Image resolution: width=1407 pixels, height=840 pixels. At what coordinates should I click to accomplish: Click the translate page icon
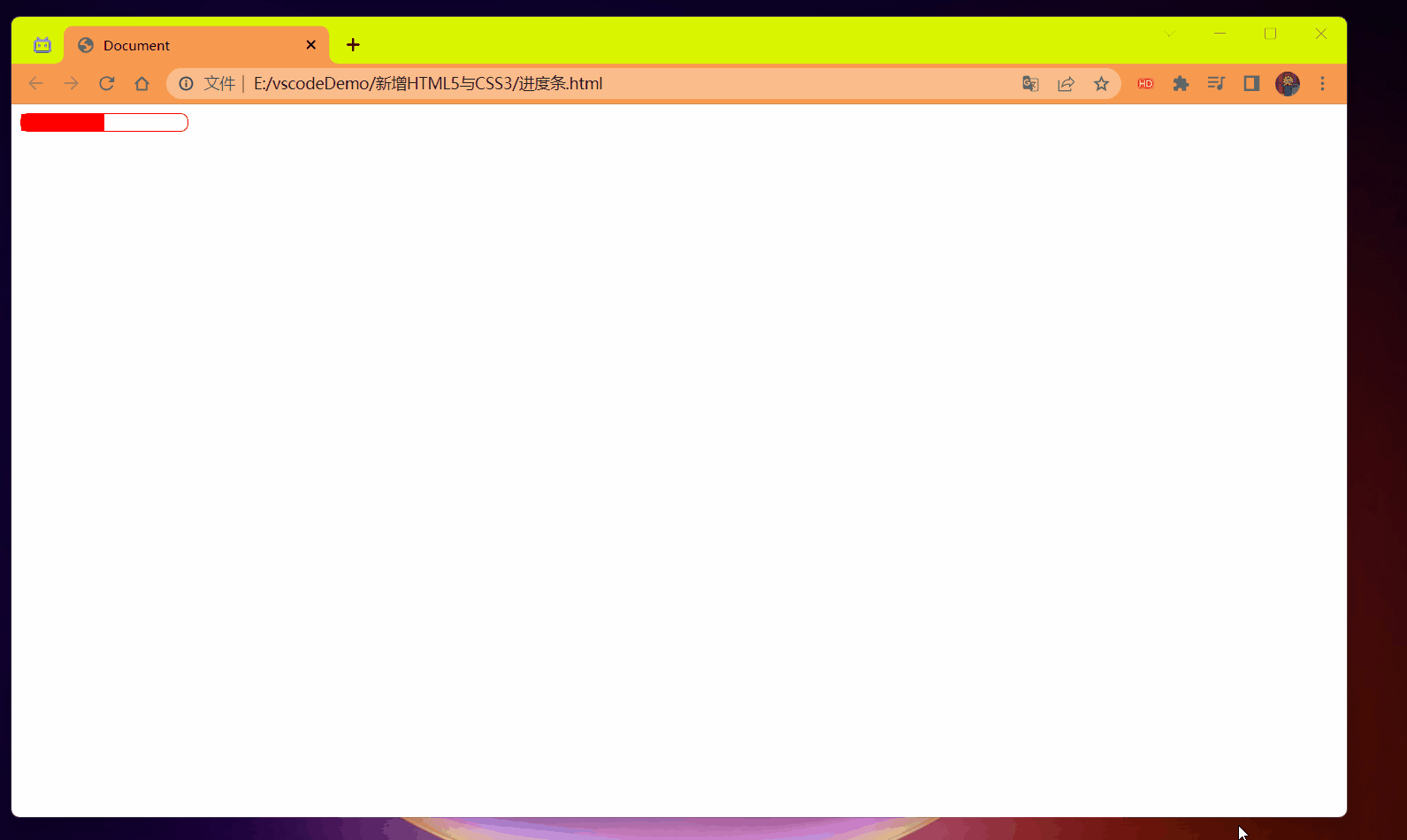pos(1030,83)
